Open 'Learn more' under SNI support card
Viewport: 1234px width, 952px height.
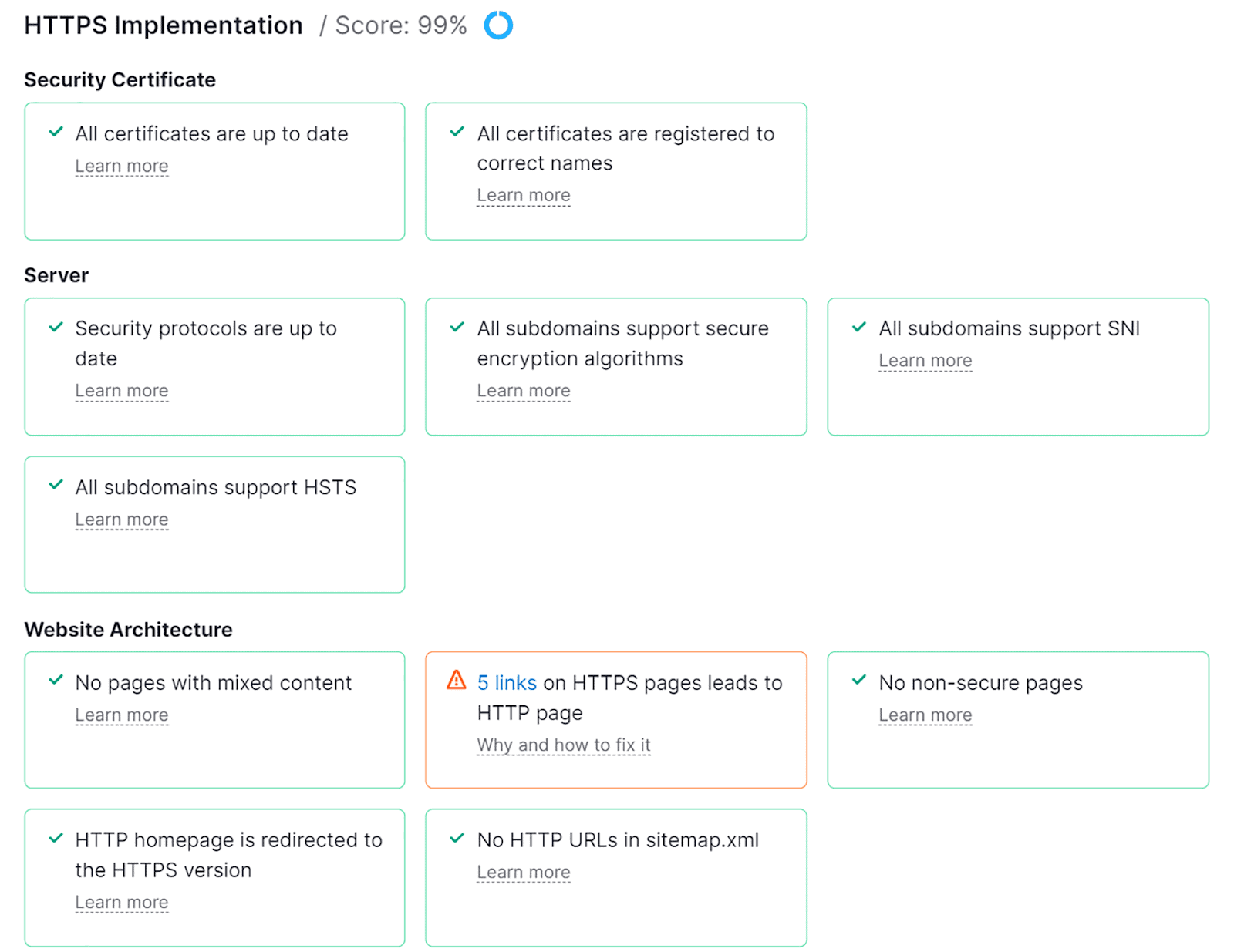pos(925,360)
